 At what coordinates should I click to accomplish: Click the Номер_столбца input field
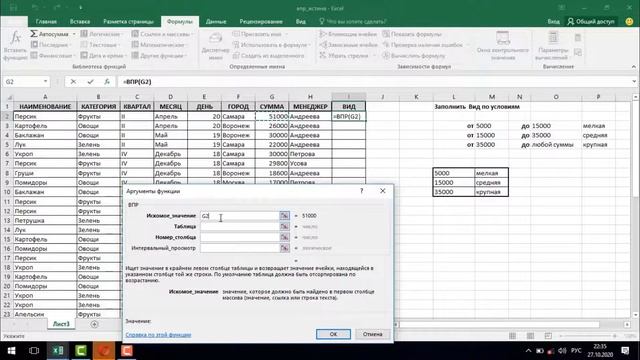click(x=240, y=237)
